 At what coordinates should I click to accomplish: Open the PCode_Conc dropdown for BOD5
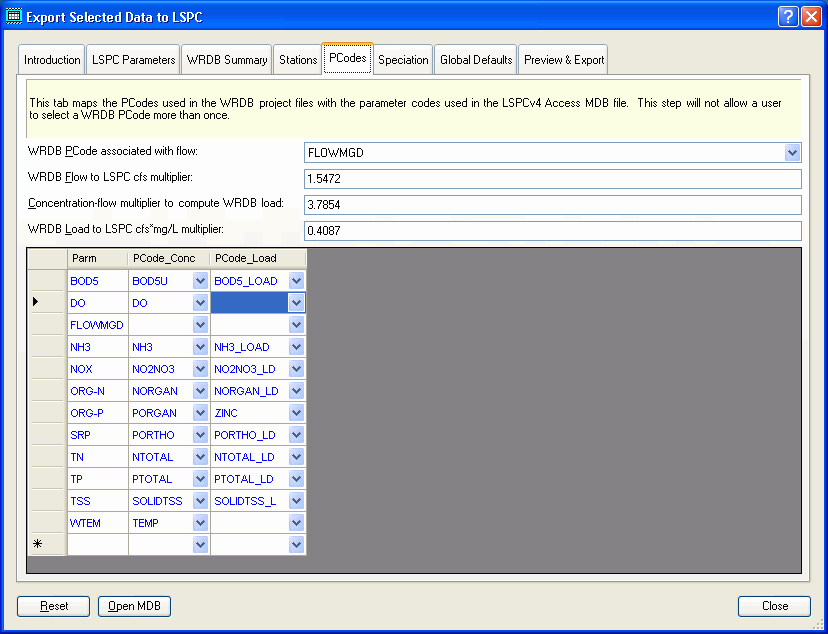pos(198,280)
